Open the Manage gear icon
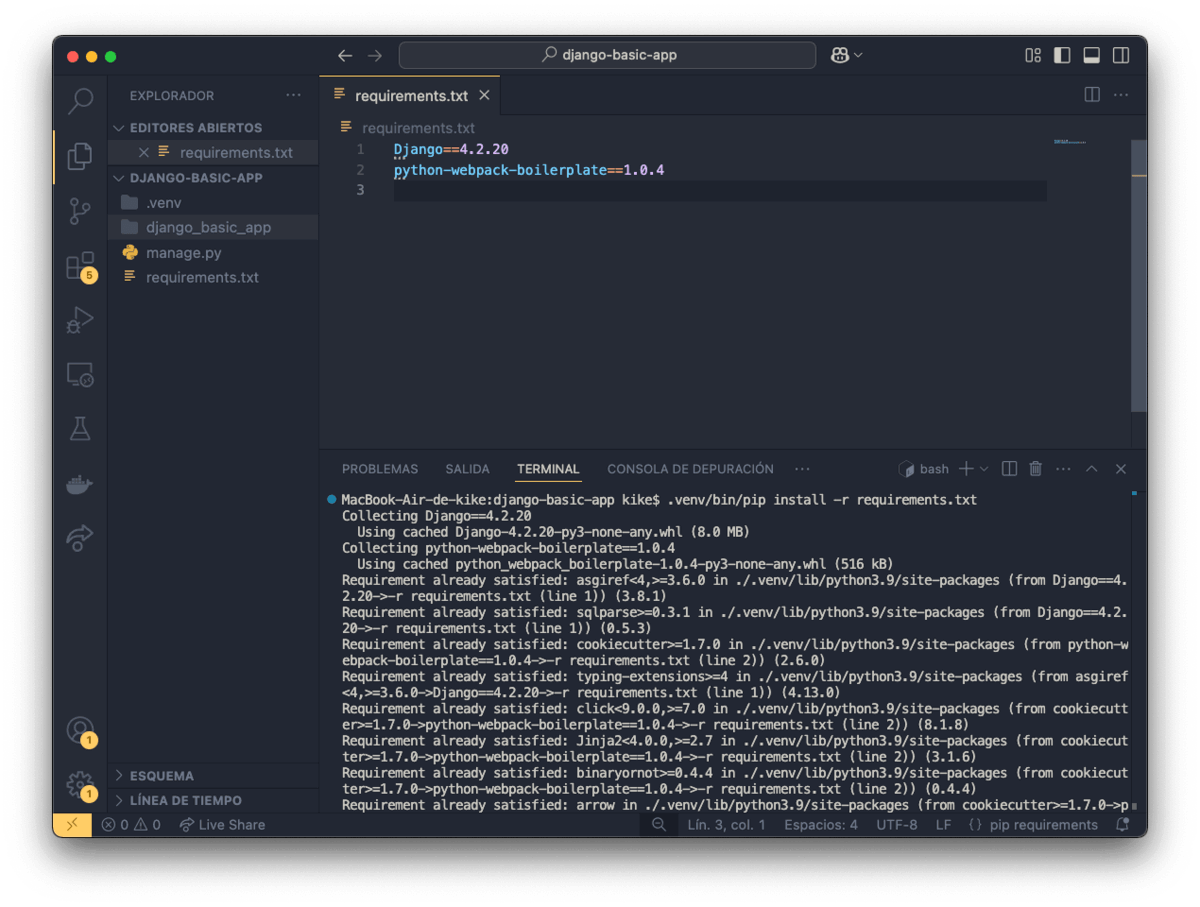Screen dimensions: 1200x907 (80, 785)
